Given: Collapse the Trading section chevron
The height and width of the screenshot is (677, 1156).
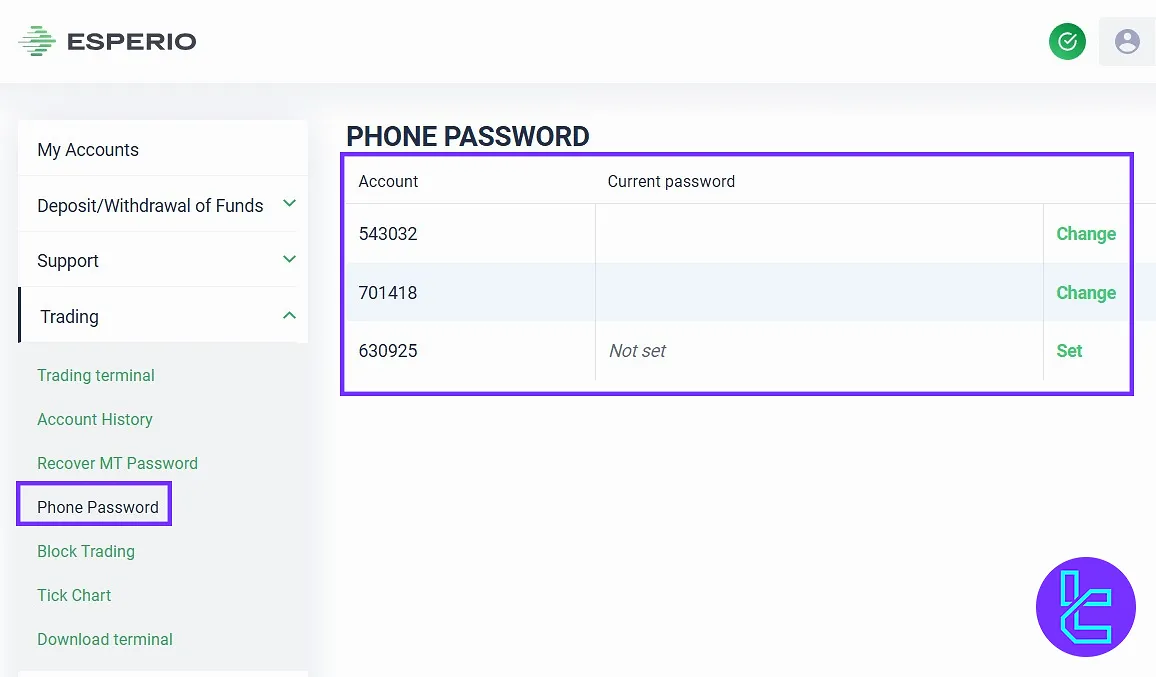Looking at the screenshot, I should click(x=289, y=316).
